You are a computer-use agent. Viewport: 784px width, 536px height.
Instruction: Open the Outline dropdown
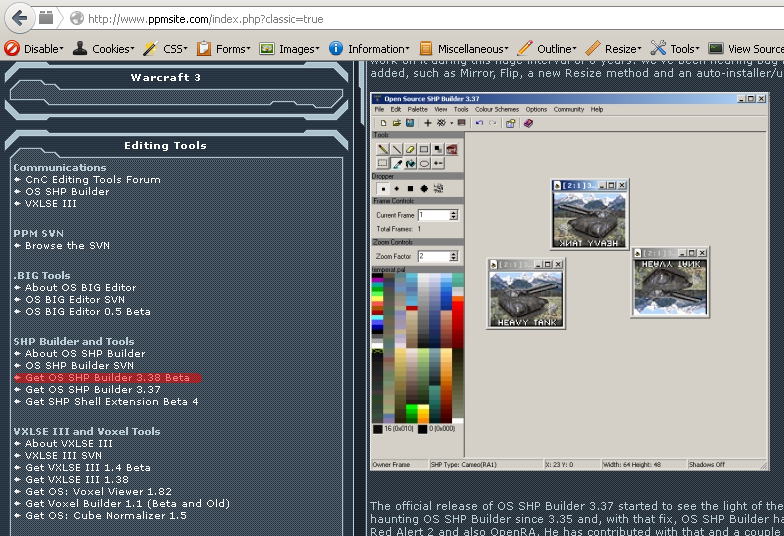(x=547, y=48)
